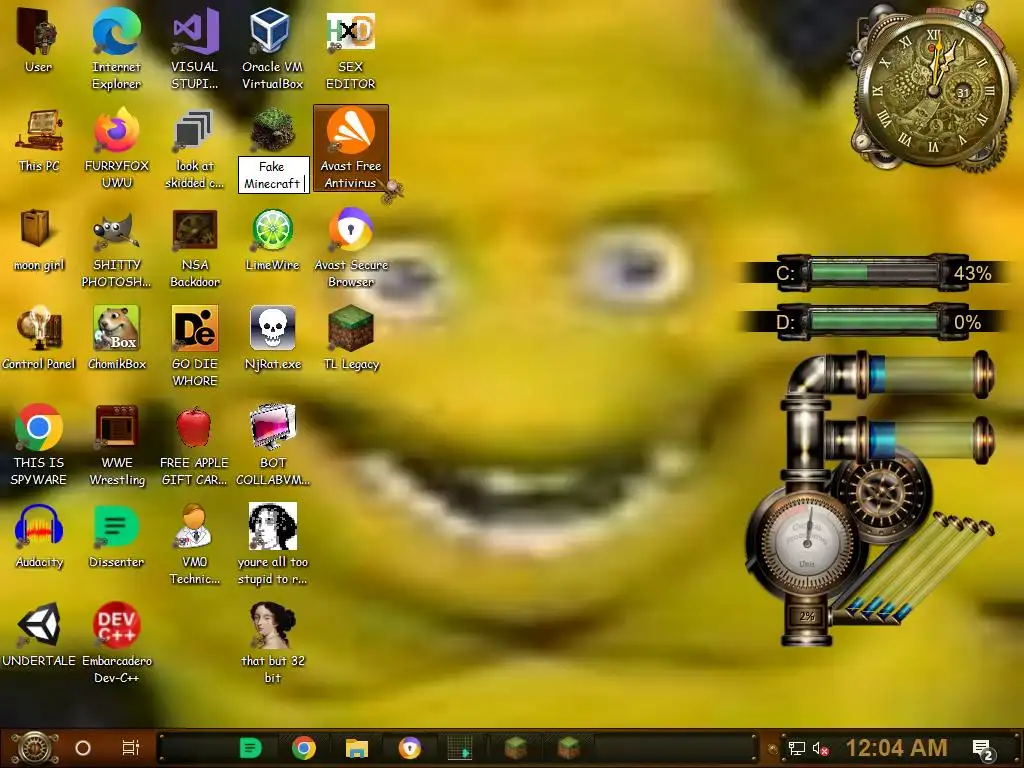Open Avast Secure Browser taskbar button
The width and height of the screenshot is (1024, 768).
[x=409, y=748]
